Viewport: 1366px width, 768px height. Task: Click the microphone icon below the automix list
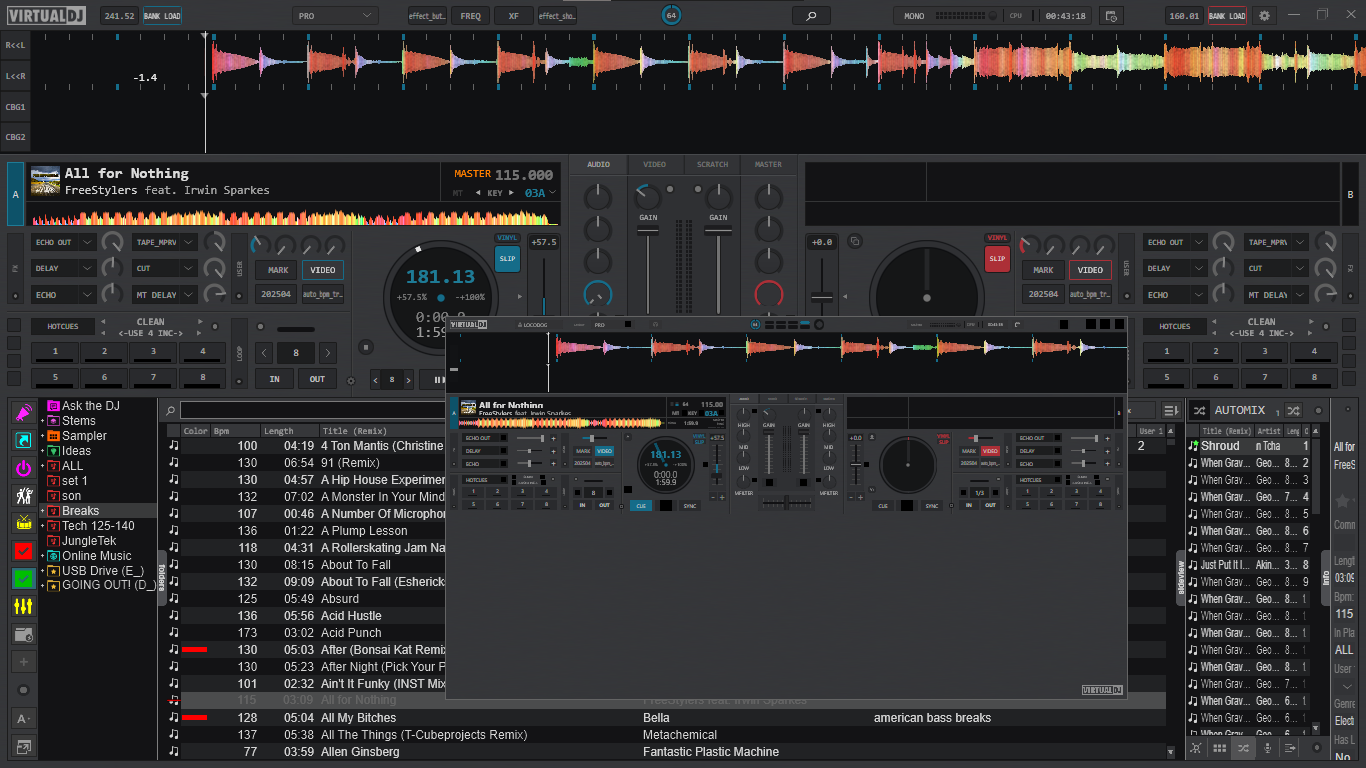click(x=1267, y=748)
